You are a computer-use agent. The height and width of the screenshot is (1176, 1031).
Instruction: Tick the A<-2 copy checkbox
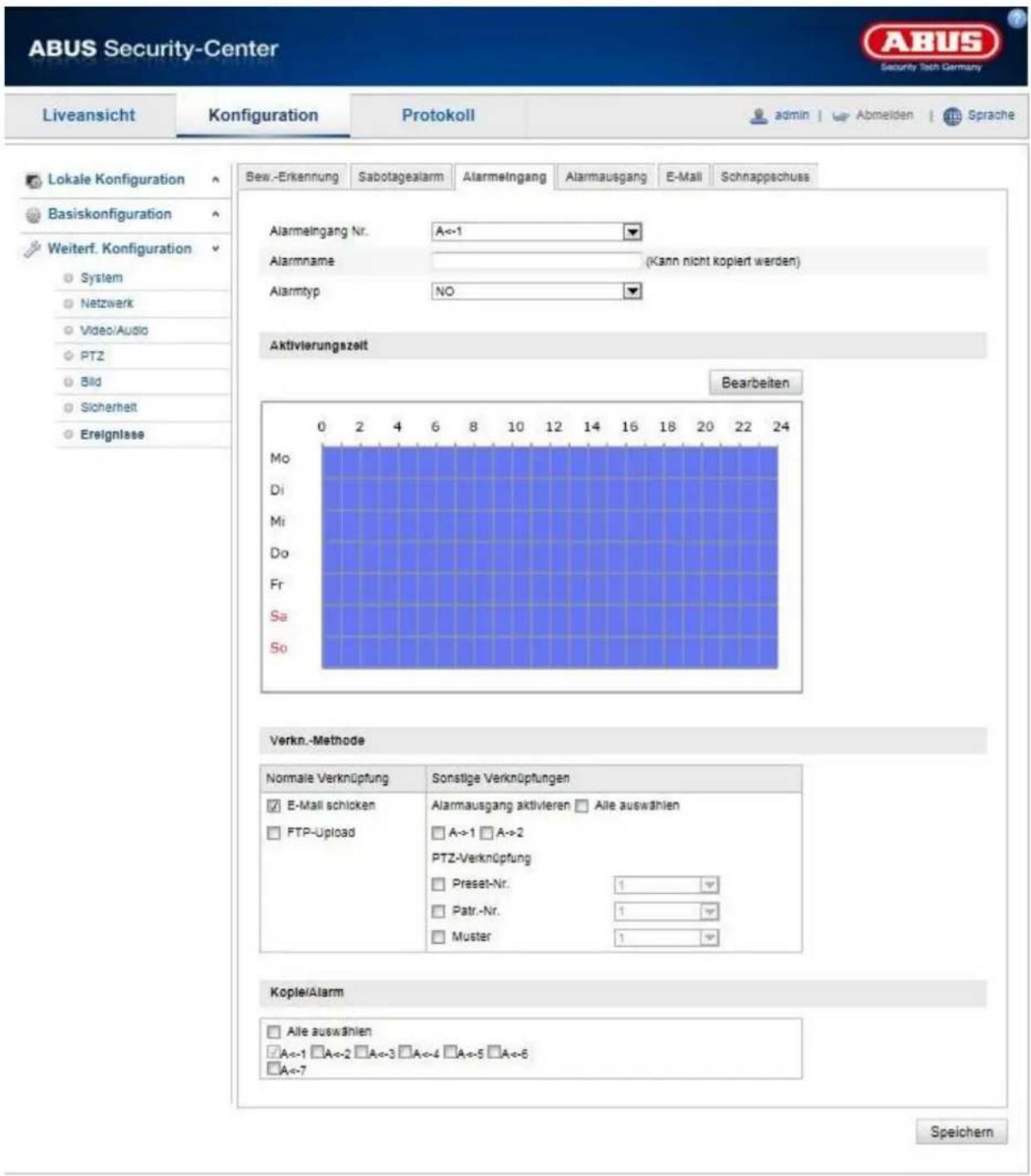click(x=317, y=1052)
